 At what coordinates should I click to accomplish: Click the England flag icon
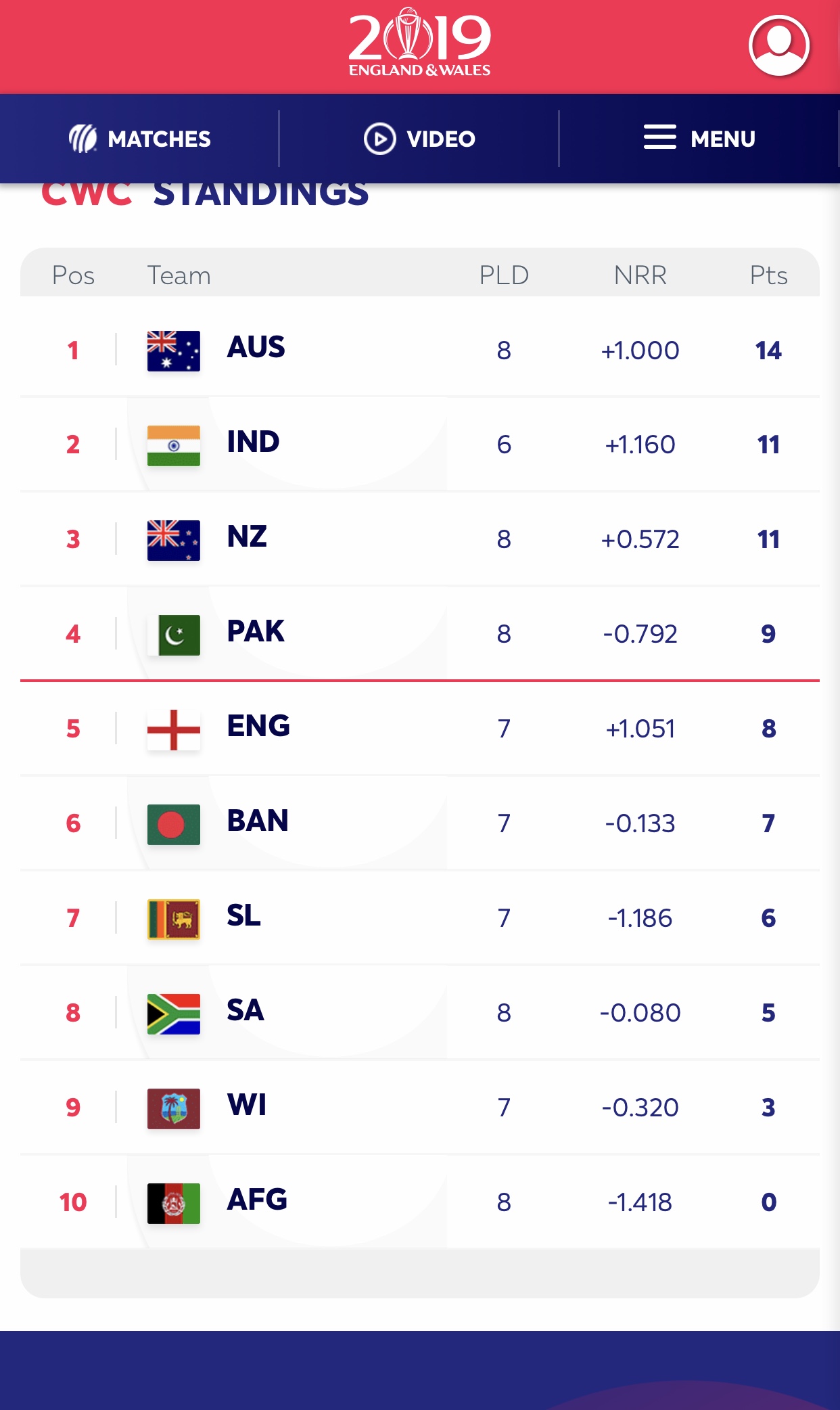click(174, 729)
